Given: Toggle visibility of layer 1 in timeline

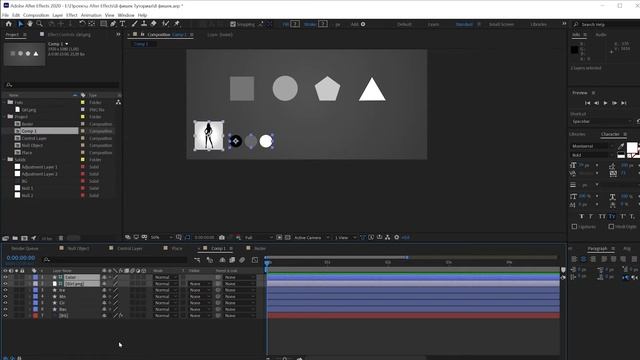Looking at the screenshot, I should (5, 277).
